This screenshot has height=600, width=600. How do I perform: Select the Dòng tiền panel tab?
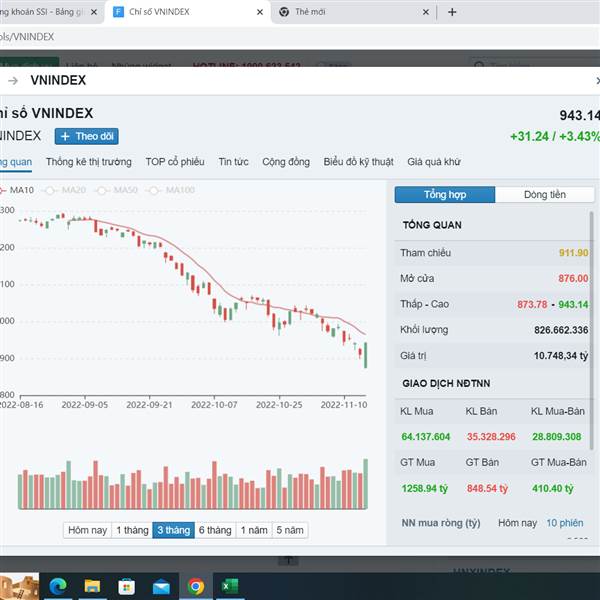(x=545, y=194)
